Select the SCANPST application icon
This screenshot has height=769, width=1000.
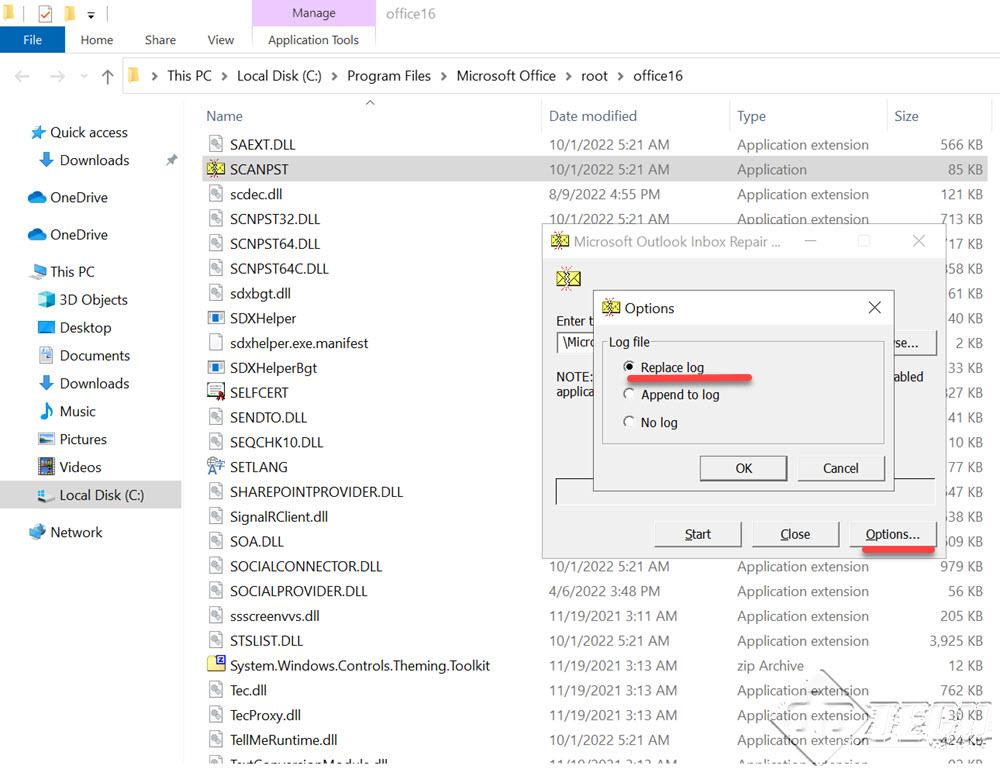tap(216, 169)
